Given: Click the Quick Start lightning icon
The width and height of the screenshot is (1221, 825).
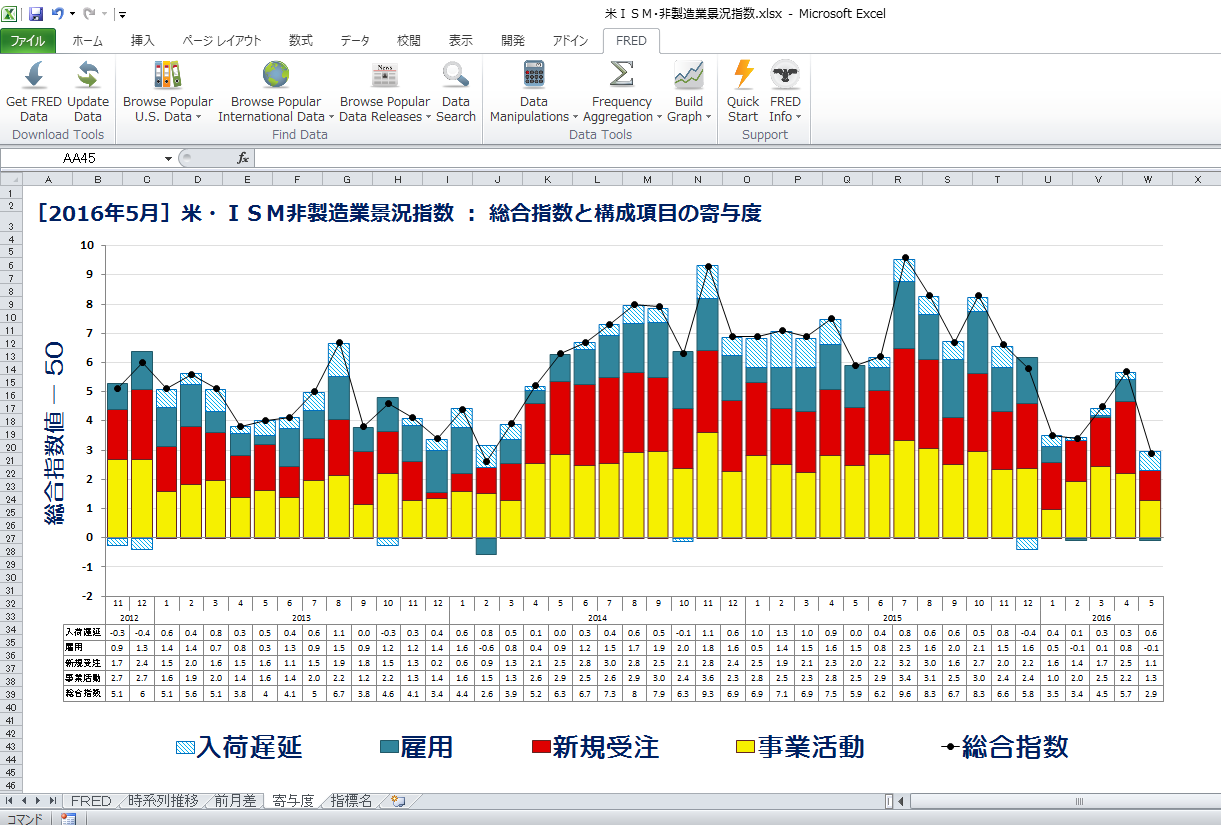Looking at the screenshot, I should pyautogui.click(x=743, y=76).
